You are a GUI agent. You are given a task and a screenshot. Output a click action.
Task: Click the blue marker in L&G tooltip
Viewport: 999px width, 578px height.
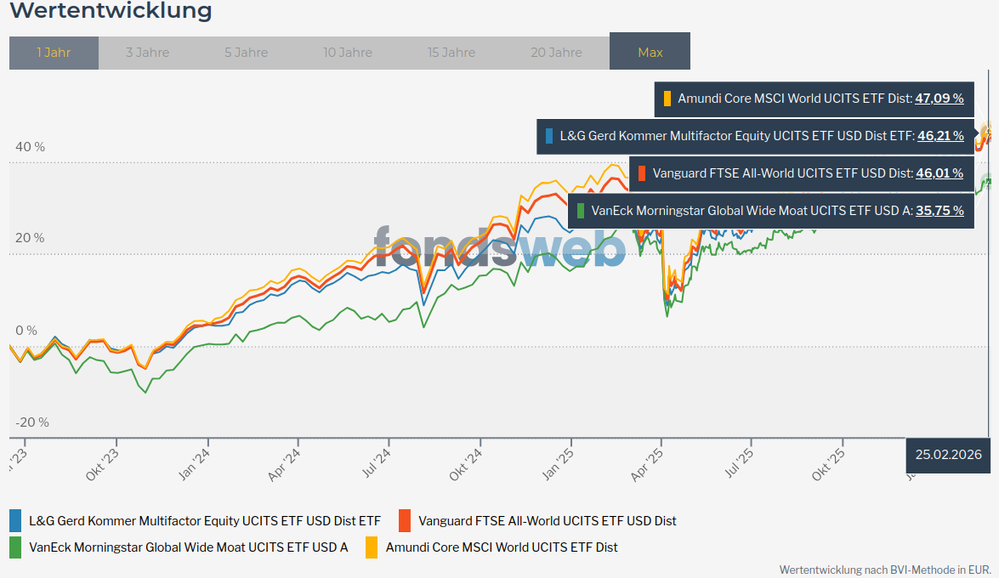coord(549,136)
